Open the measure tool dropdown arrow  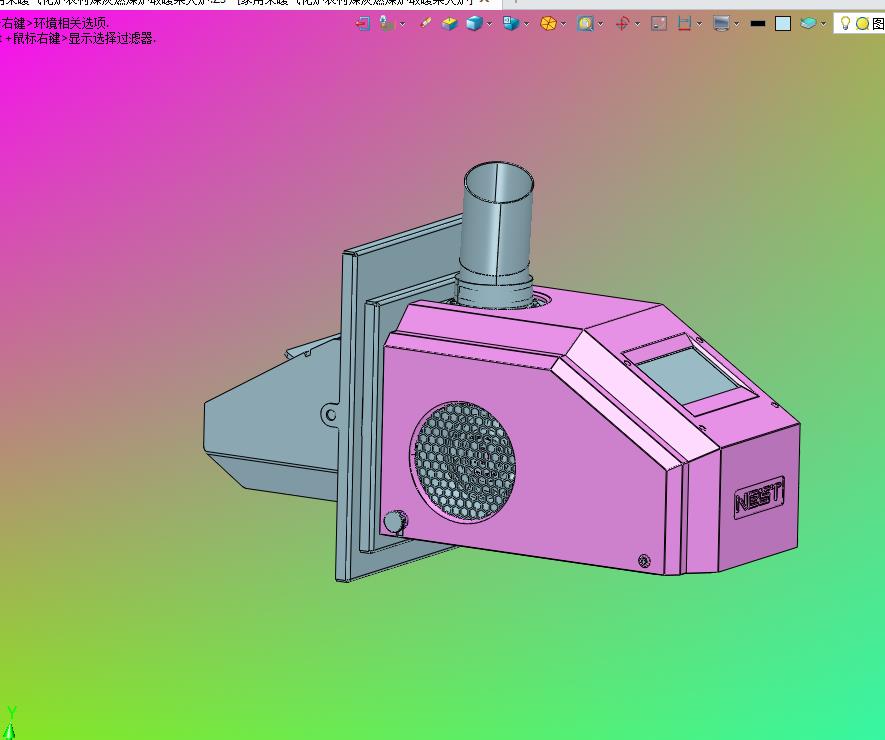[699, 24]
